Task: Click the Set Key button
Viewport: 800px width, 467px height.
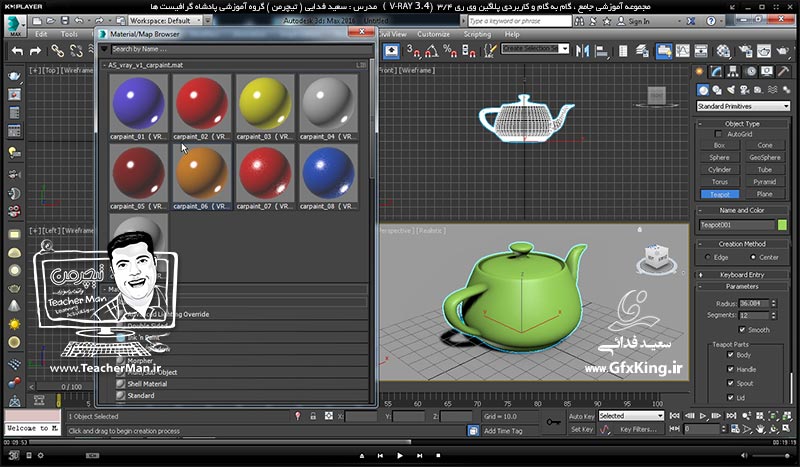Action: pyautogui.click(x=582, y=429)
